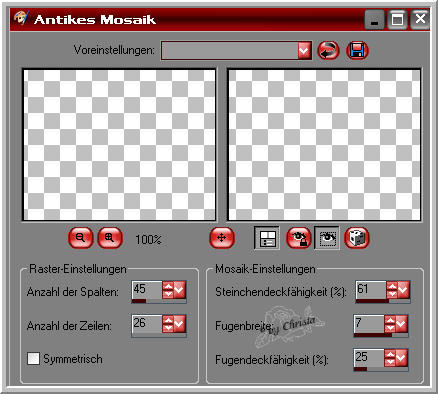The image size is (438, 394).
Task: Toggle the show previews panel icon
Action: point(267,238)
